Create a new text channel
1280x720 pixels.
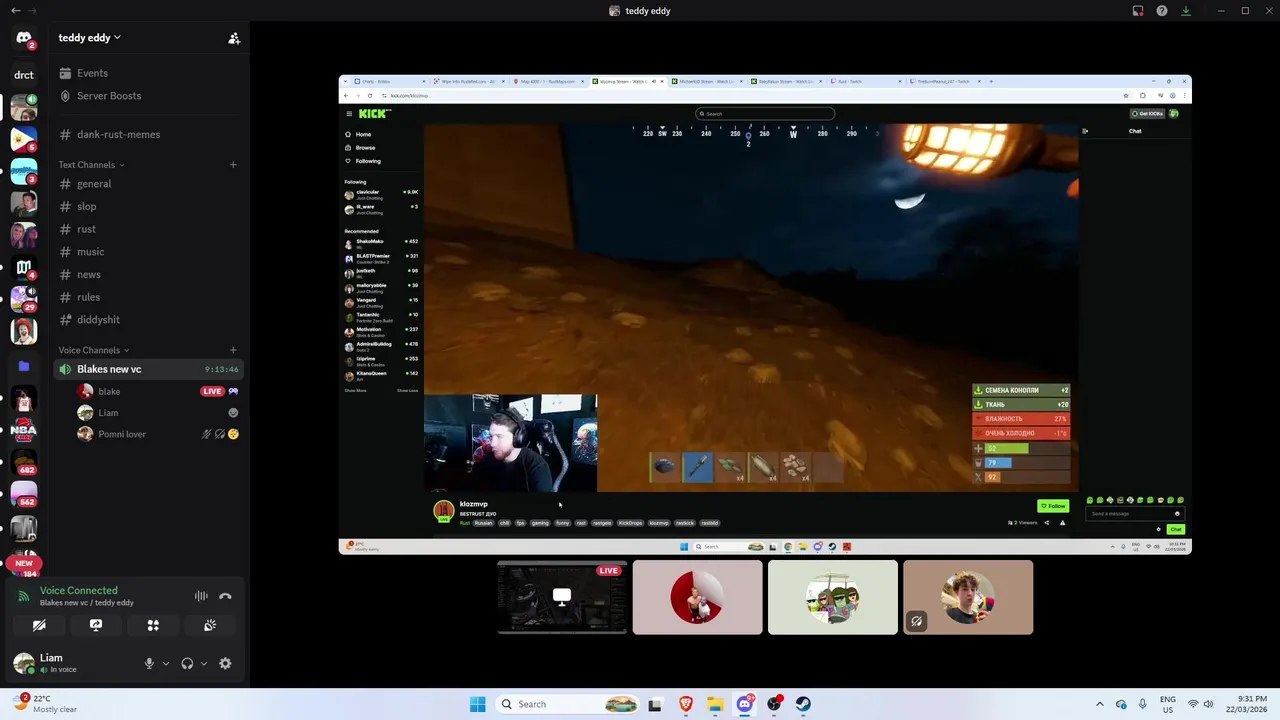pos(233,164)
